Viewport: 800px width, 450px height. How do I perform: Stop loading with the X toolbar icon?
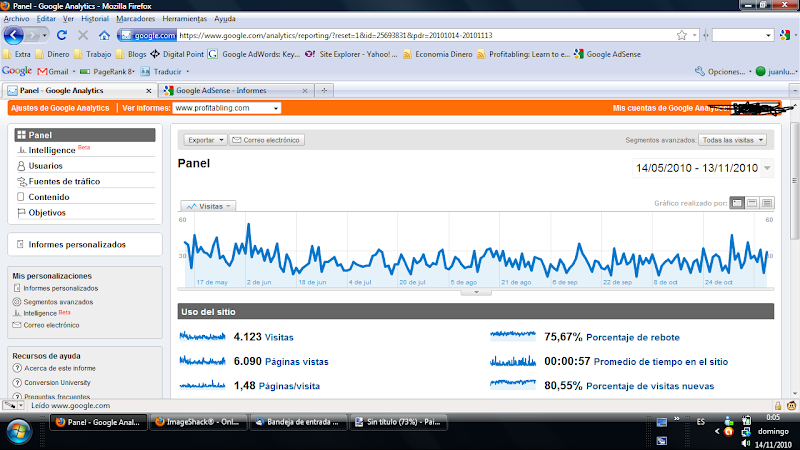click(x=83, y=35)
